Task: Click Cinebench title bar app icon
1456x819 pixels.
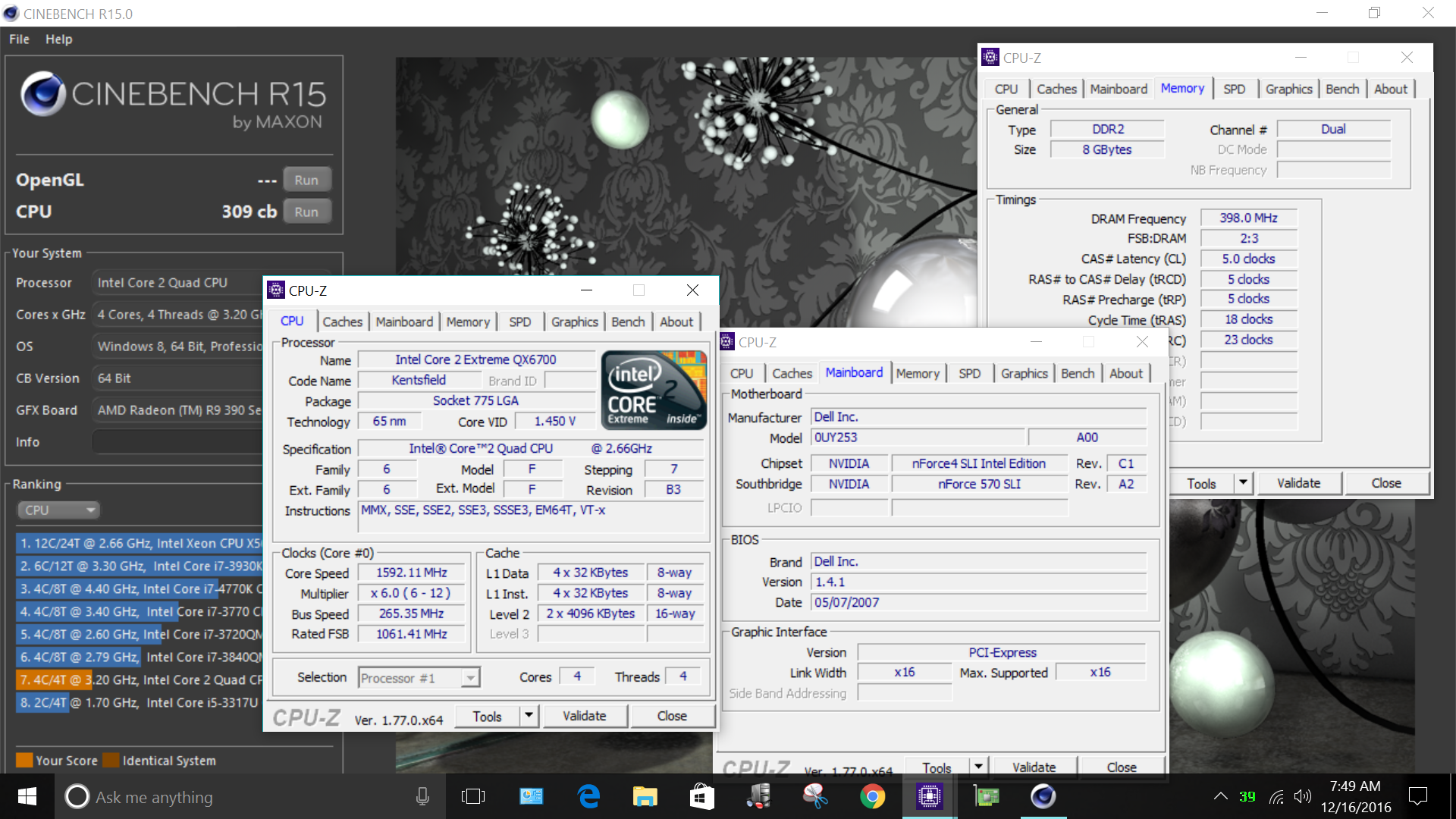Action: [x=11, y=13]
